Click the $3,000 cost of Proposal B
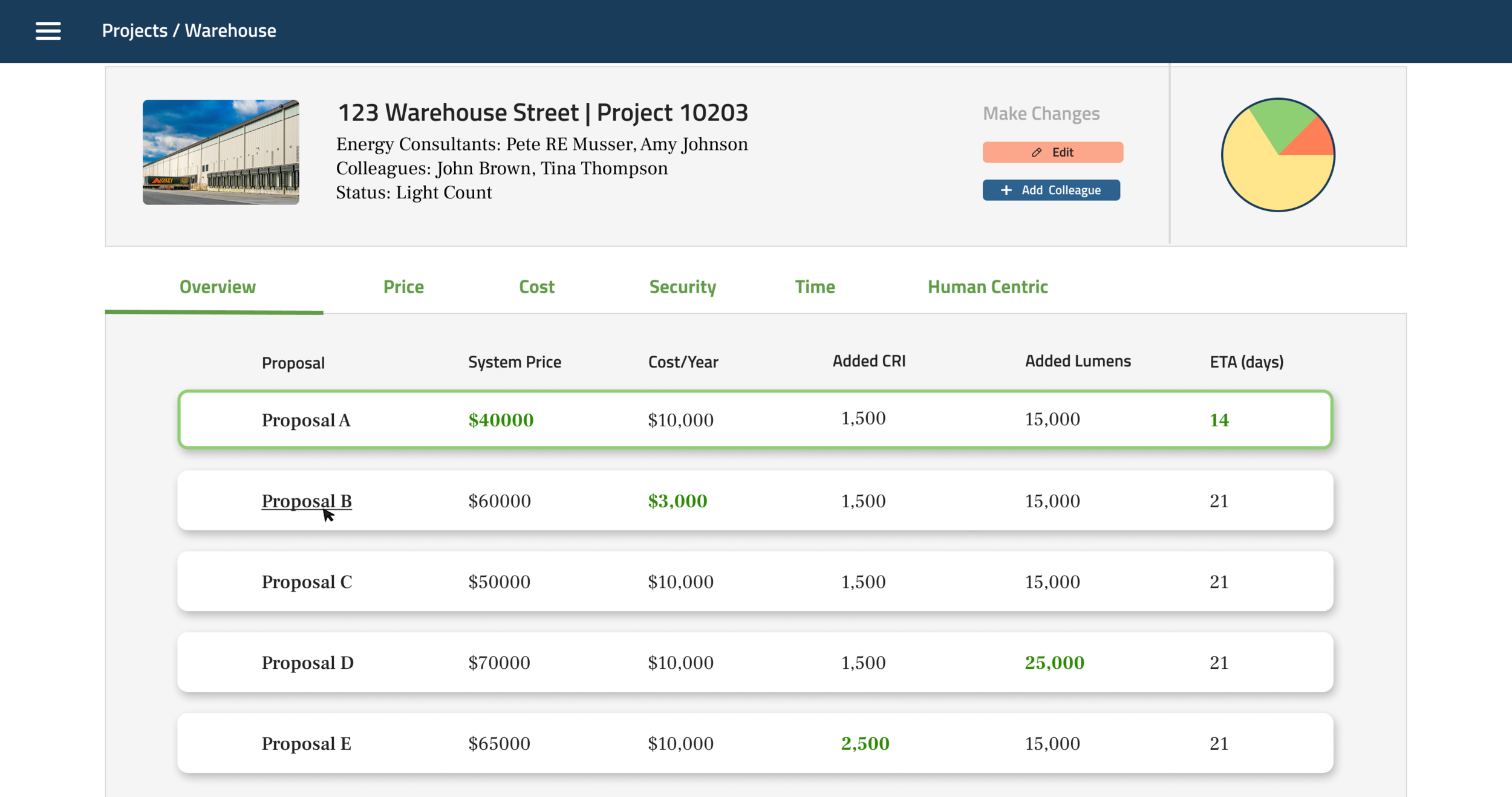The height and width of the screenshot is (797, 1512). [x=677, y=501]
